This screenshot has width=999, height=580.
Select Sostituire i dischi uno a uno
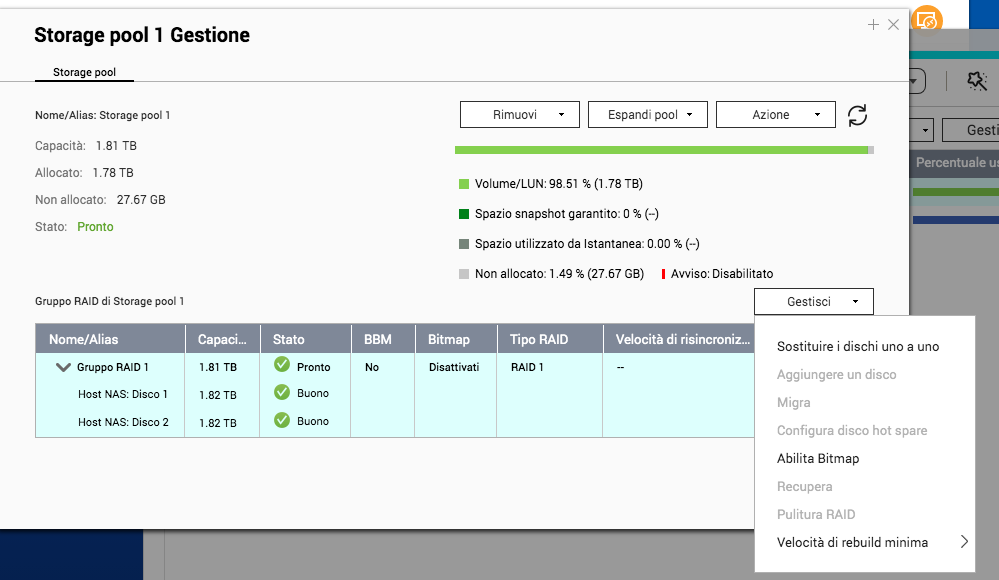tap(858, 346)
